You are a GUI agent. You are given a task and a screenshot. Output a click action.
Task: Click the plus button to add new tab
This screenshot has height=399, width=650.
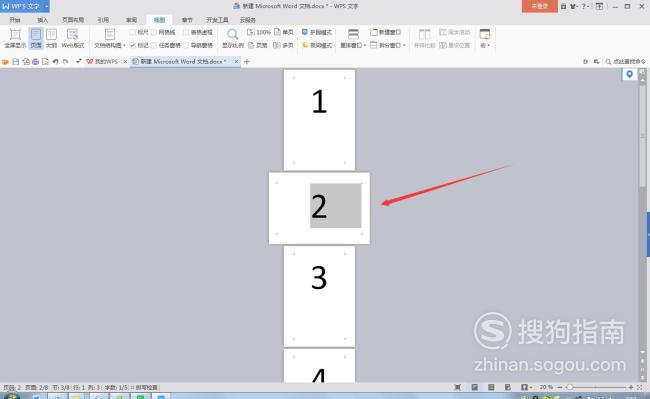[x=247, y=62]
